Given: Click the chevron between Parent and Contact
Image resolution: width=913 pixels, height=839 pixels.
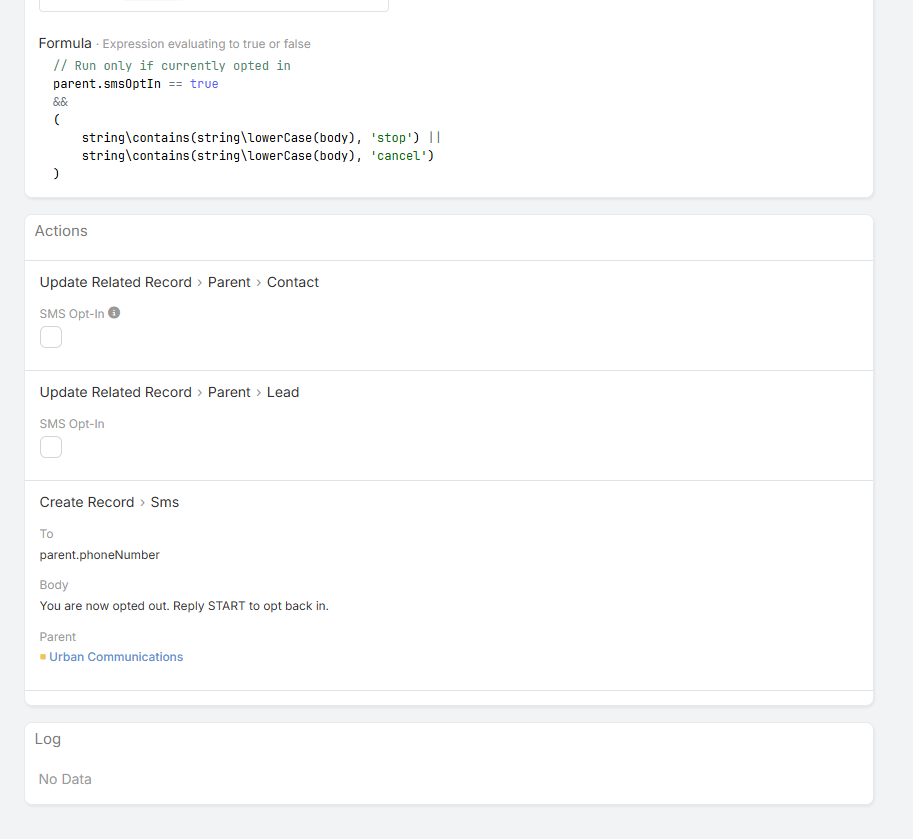Looking at the screenshot, I should coord(259,283).
